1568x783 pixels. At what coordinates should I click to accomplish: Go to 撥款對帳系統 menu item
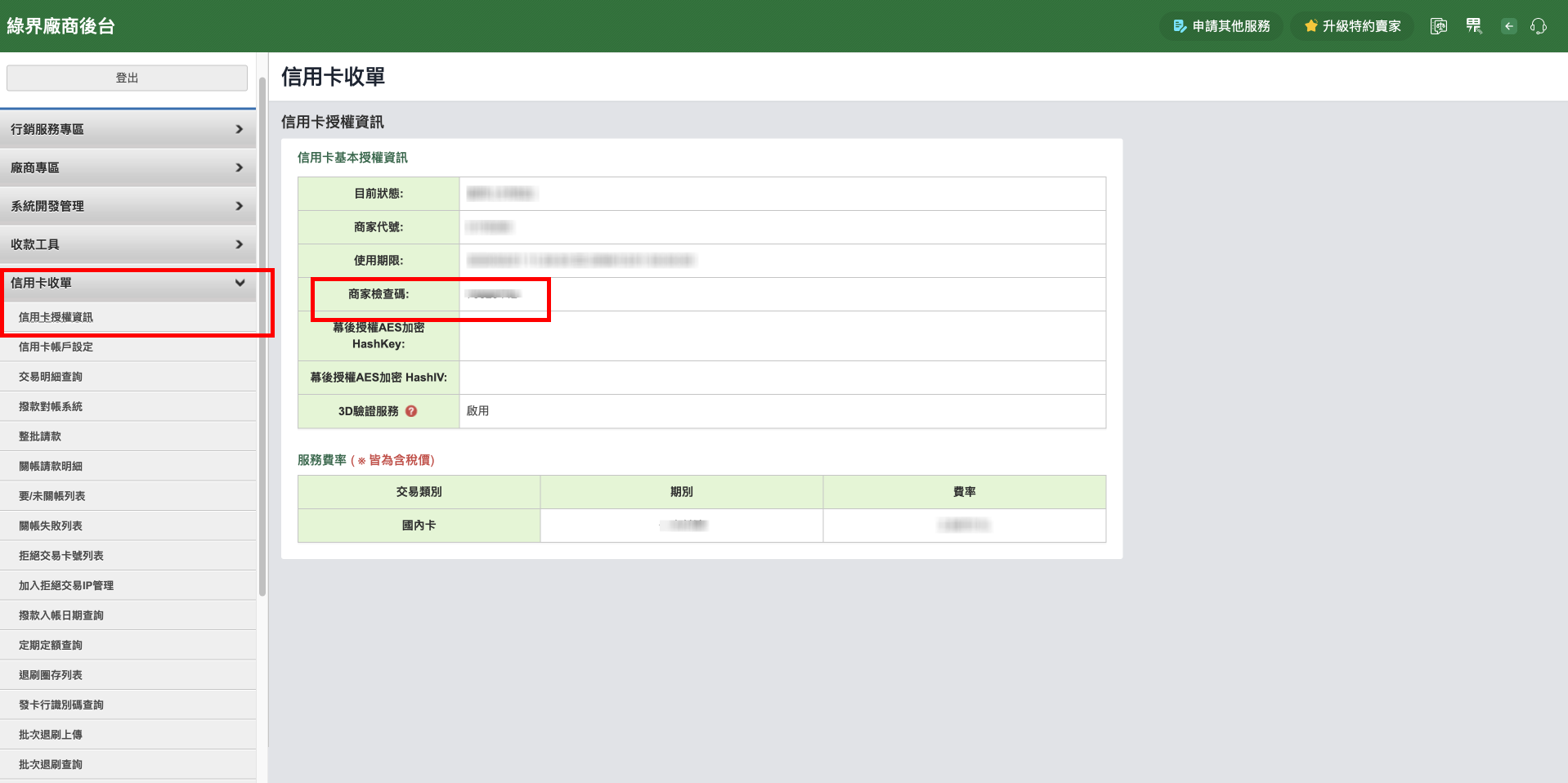pos(51,406)
